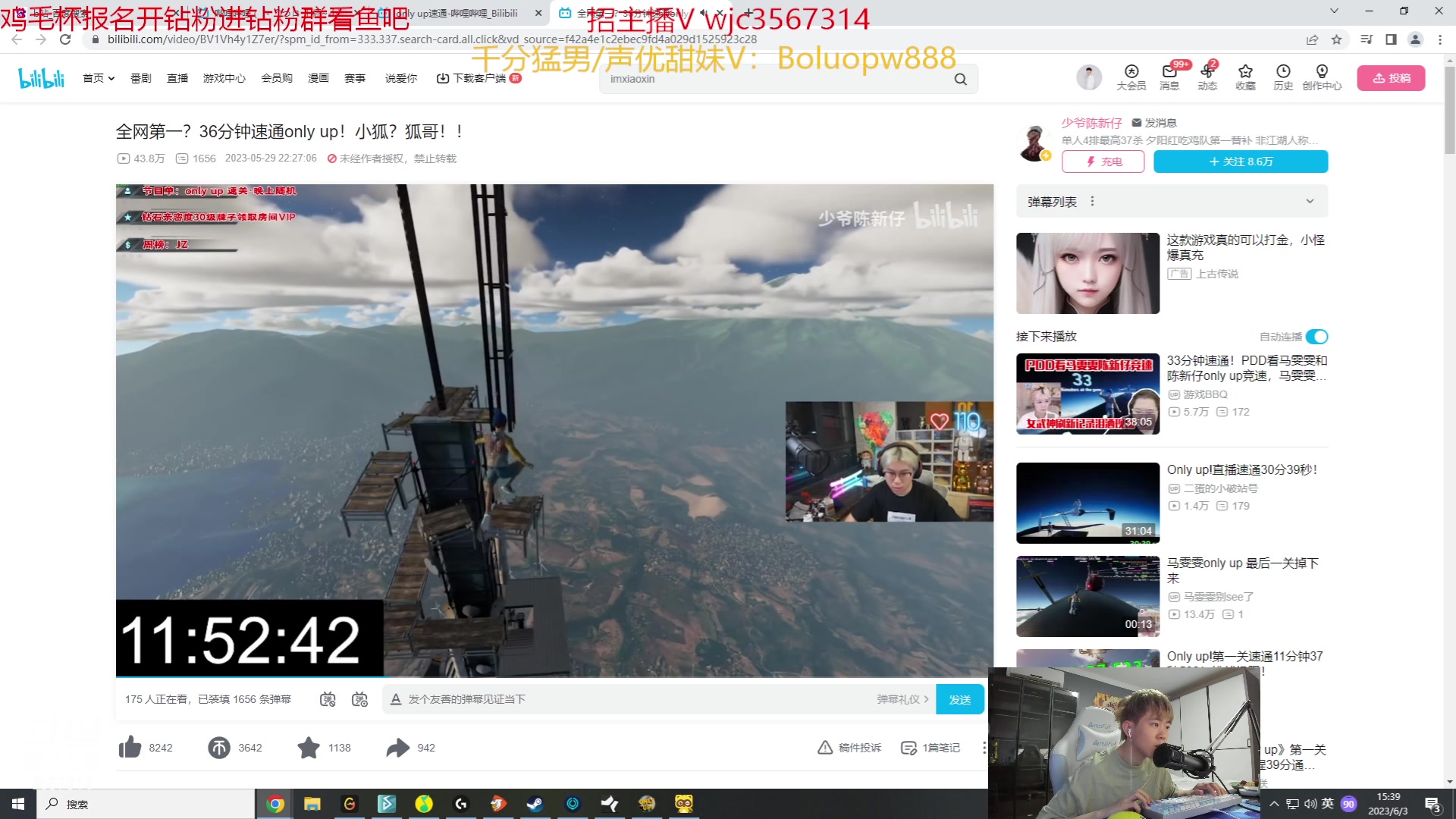Open Logitech G HUB from the taskbar
Image resolution: width=1456 pixels, height=819 pixels.
pyautogui.click(x=461, y=804)
